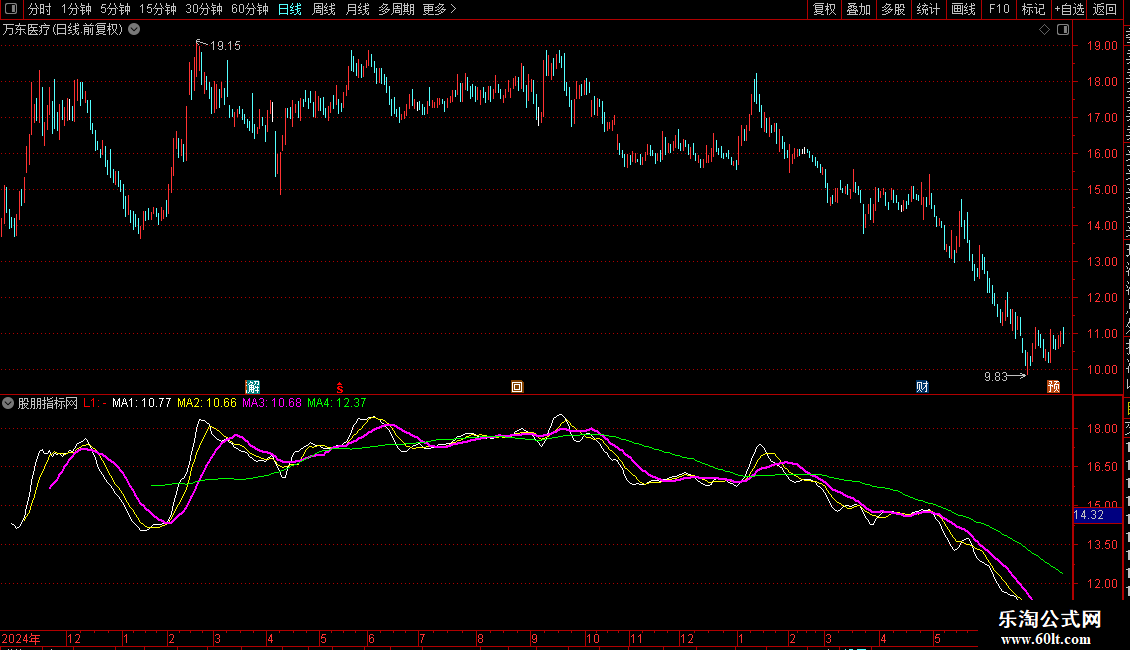Expand the 更多 period options

[x=439, y=9]
